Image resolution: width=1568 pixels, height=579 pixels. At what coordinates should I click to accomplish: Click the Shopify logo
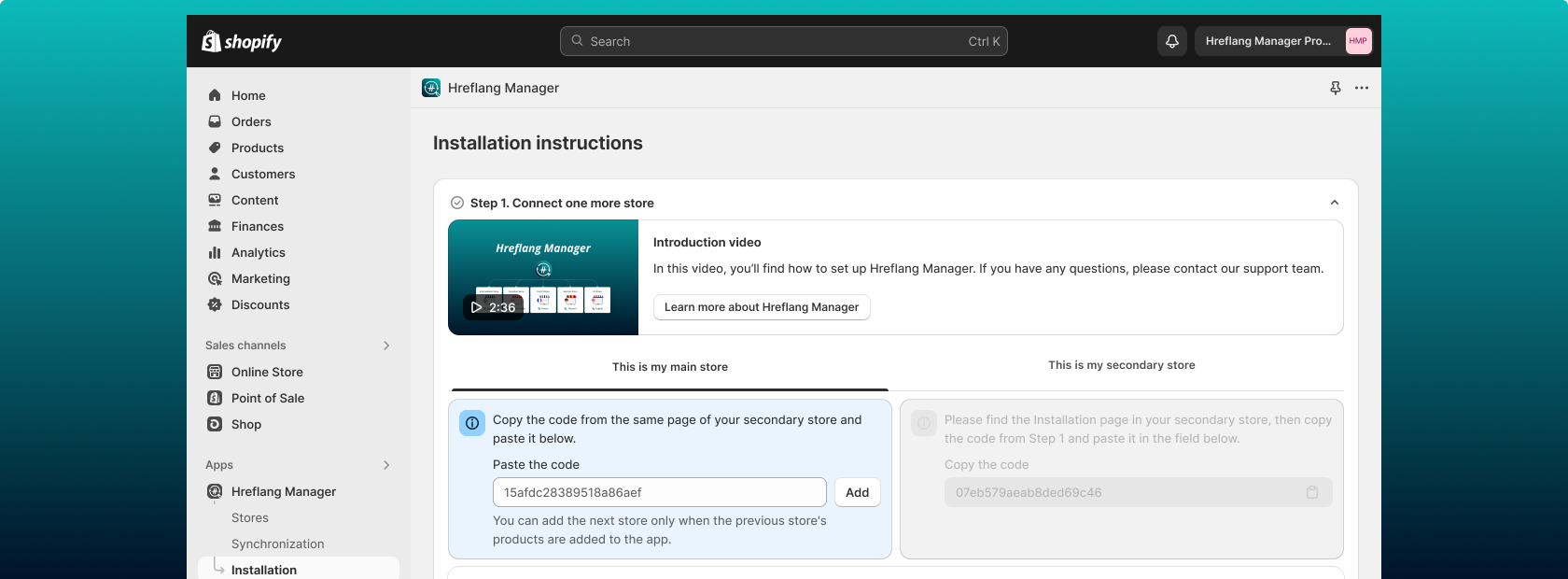(x=242, y=41)
